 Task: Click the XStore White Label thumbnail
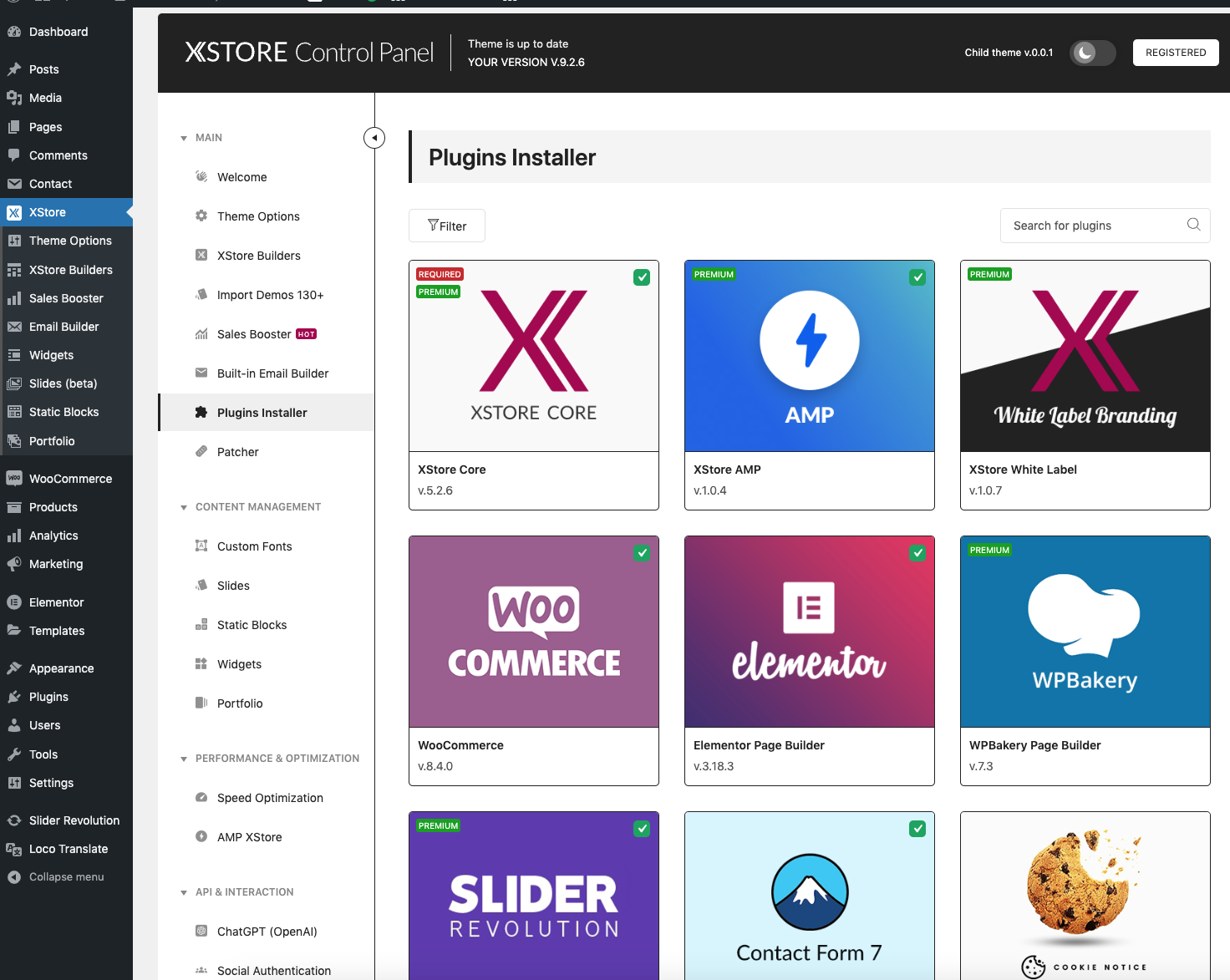click(x=1085, y=356)
